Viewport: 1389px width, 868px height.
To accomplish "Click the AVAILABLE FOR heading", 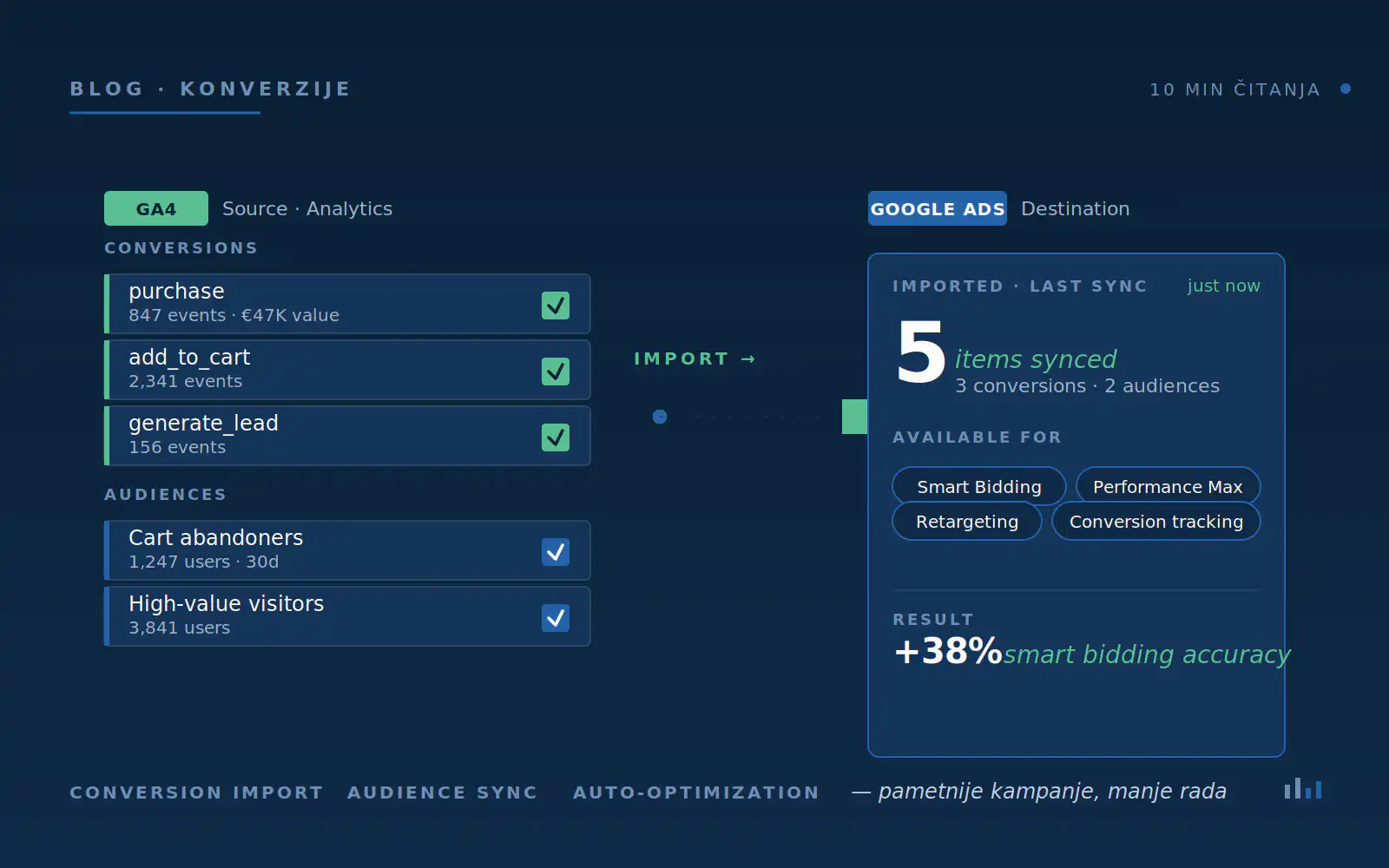I will click(978, 437).
